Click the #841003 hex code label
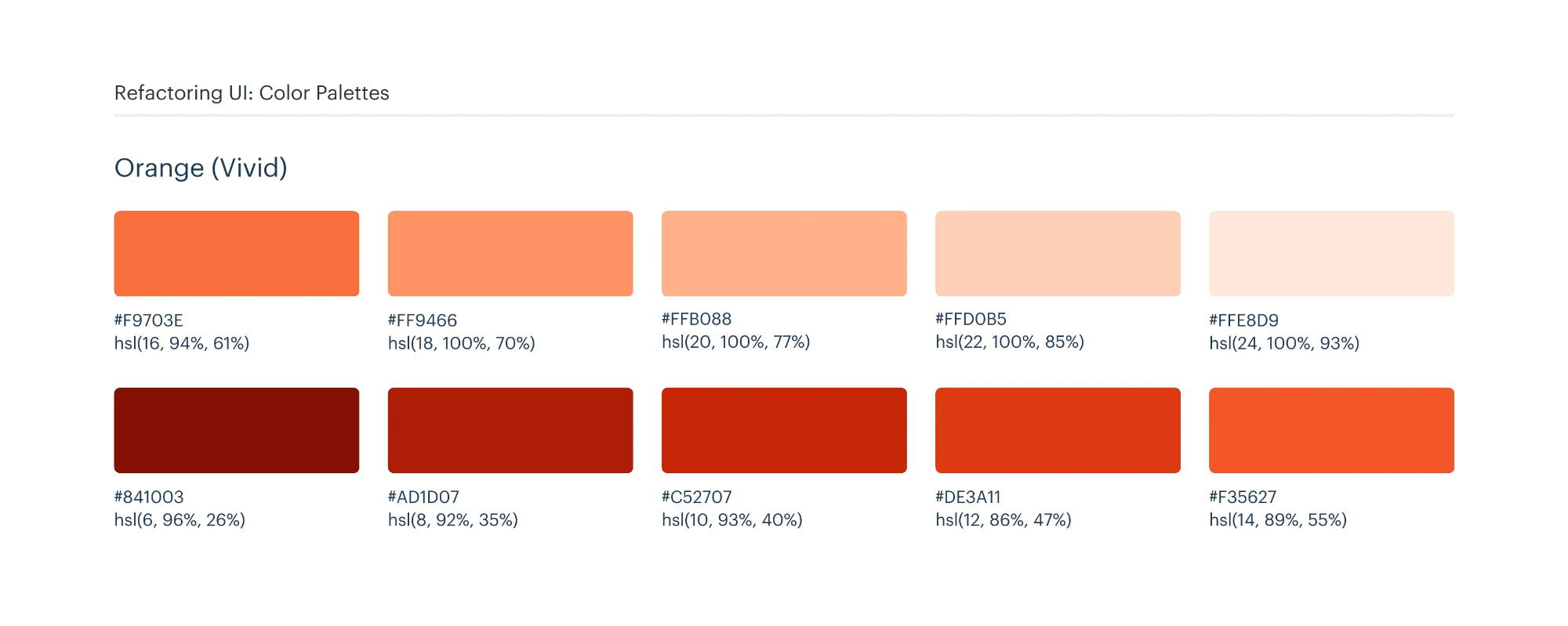The height and width of the screenshot is (626, 1568). click(x=149, y=497)
